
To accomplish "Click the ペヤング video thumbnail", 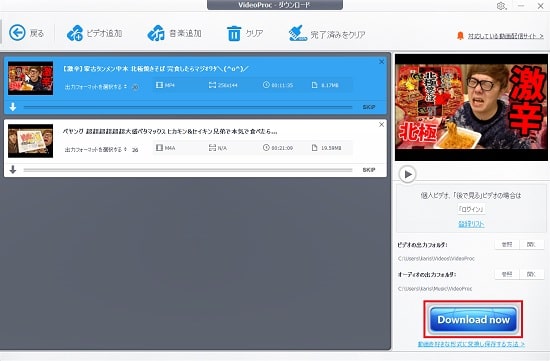I will tap(31, 141).
